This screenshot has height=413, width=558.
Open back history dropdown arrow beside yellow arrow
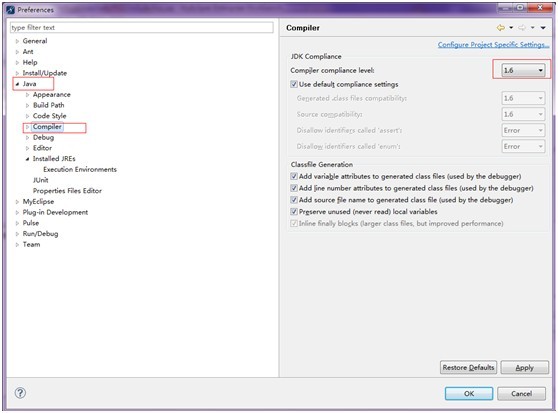pos(511,28)
